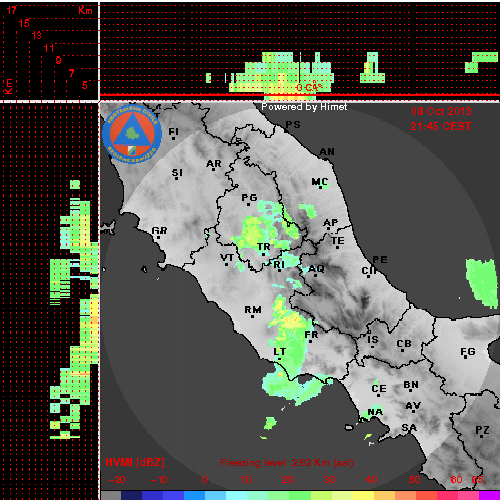Pick the gray swatch starting the color bar
The width and height of the screenshot is (500, 500).
point(111,495)
